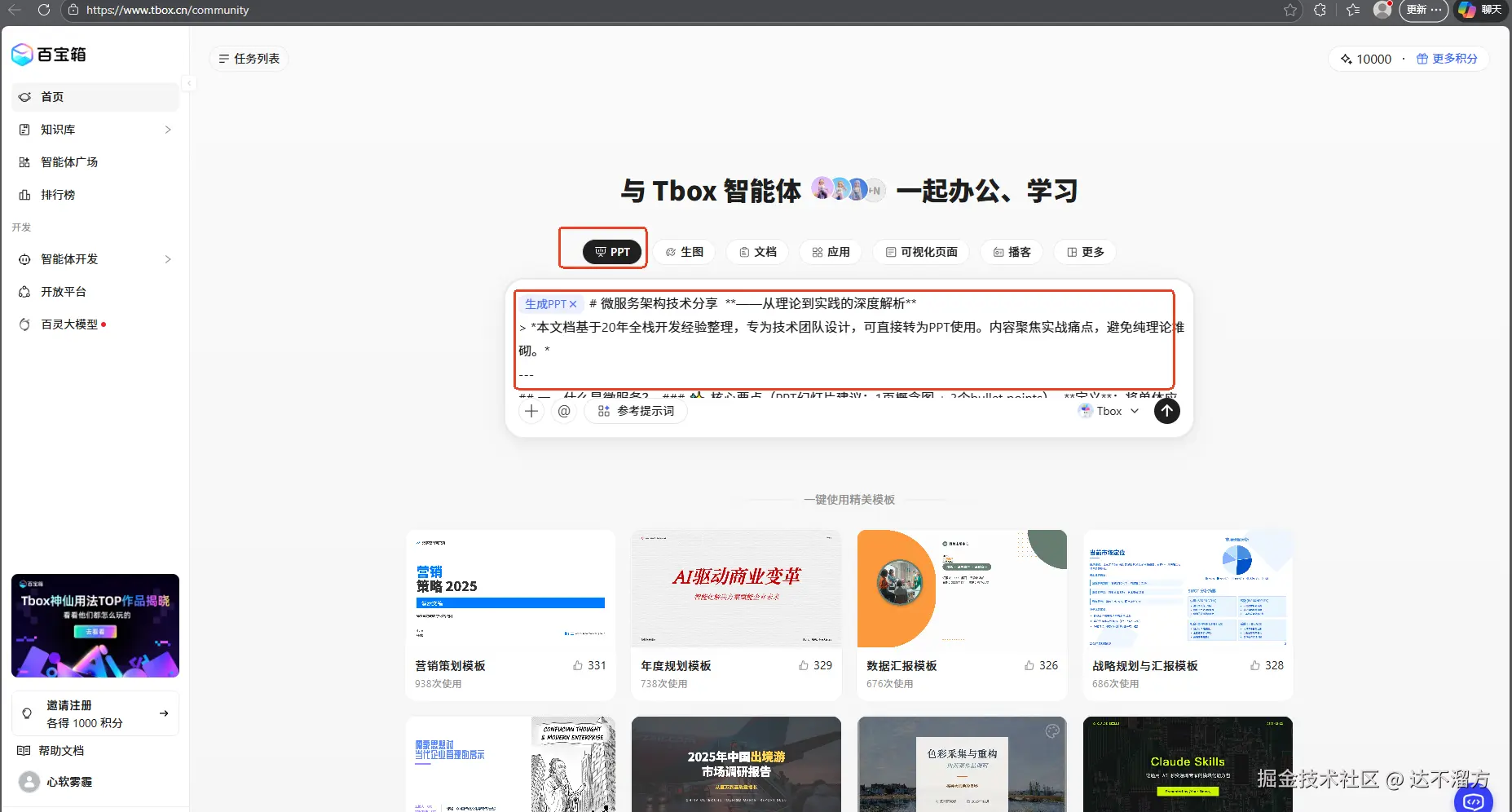The width and height of the screenshot is (1512, 812).
Task: Send the prompt with the arrow button
Action: (x=1167, y=411)
